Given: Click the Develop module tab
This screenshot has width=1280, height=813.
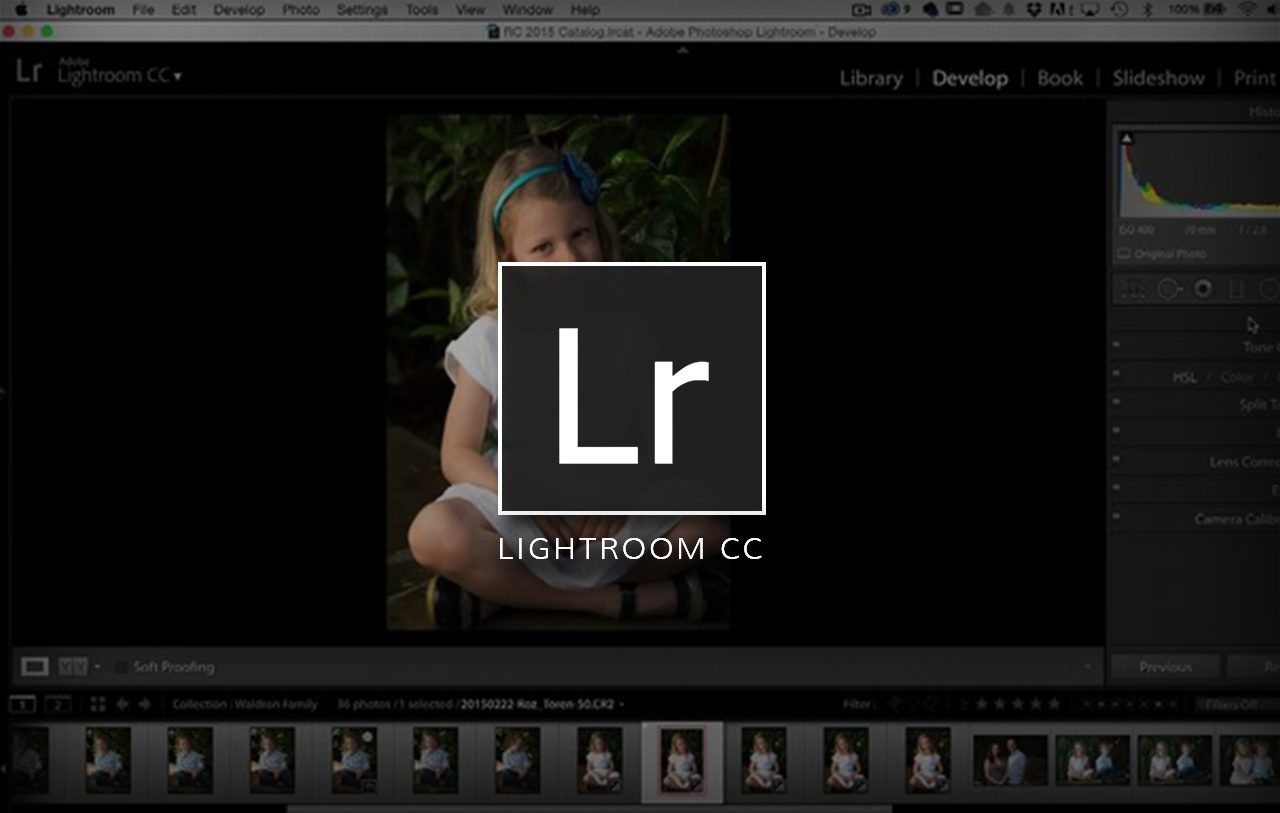Looking at the screenshot, I should (970, 78).
